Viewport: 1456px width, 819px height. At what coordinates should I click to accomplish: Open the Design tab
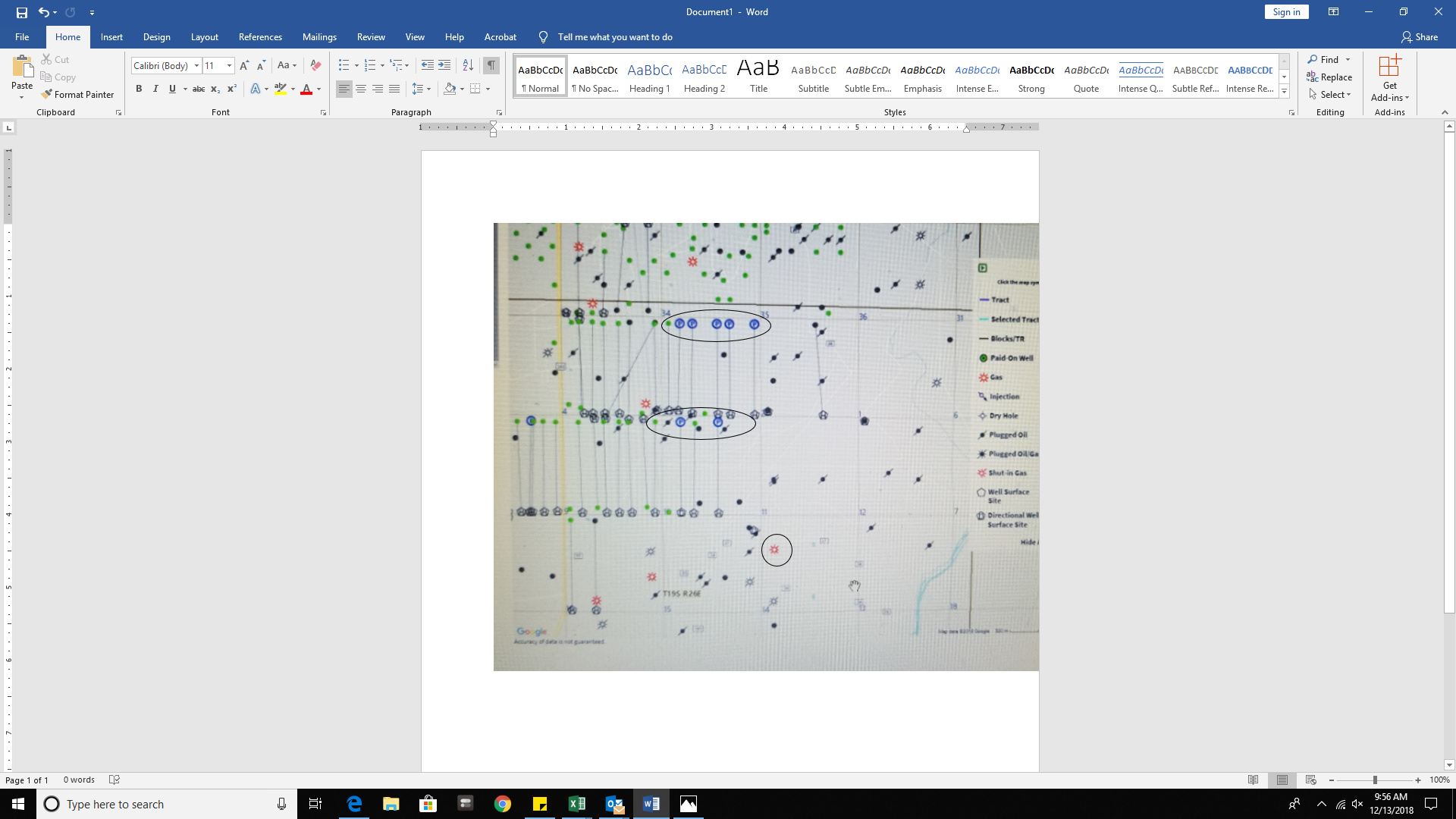tap(156, 37)
